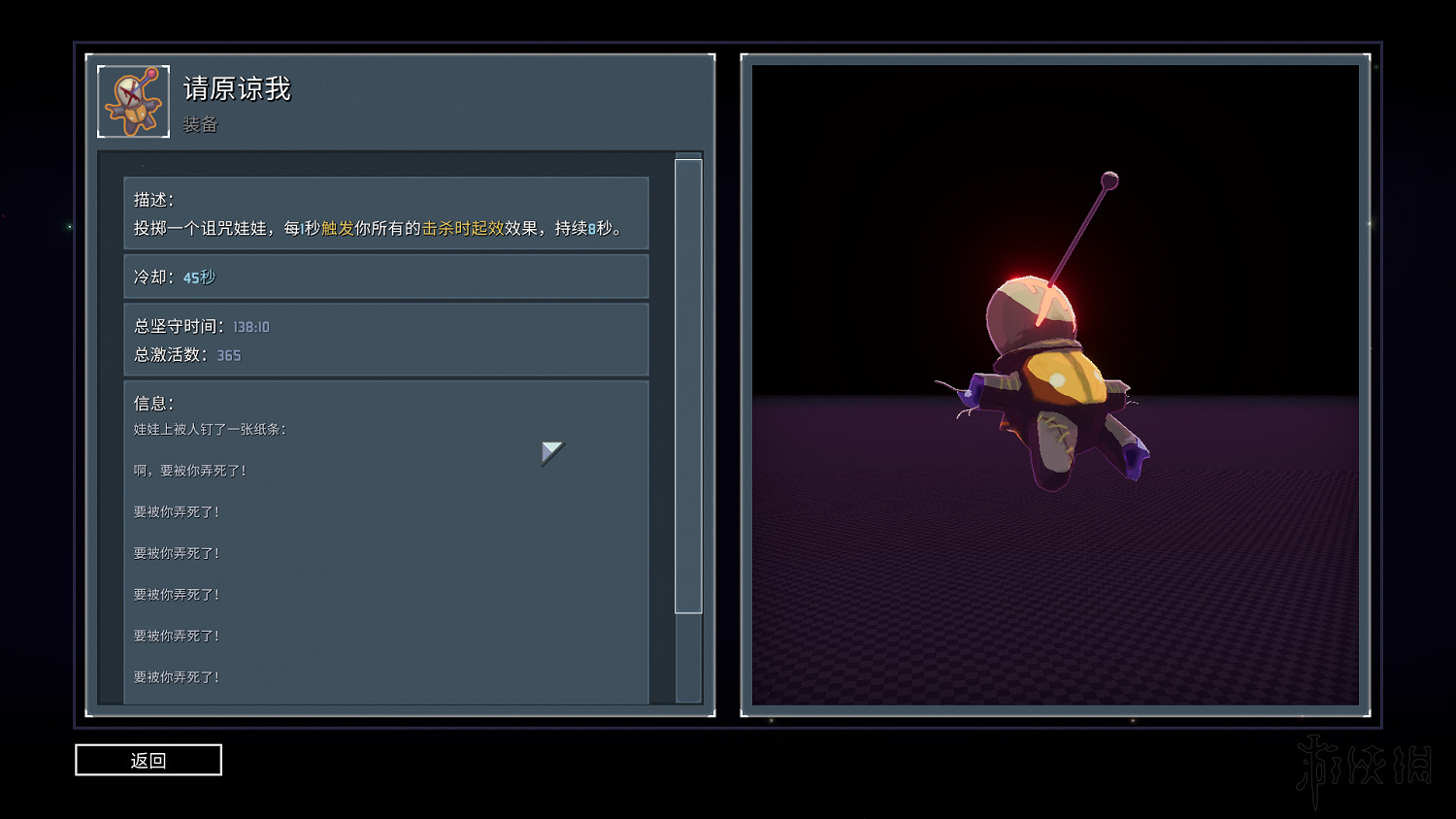Click the yellow 击杀时起效 keyword
The height and width of the screenshot is (819, 1456).
point(462,228)
